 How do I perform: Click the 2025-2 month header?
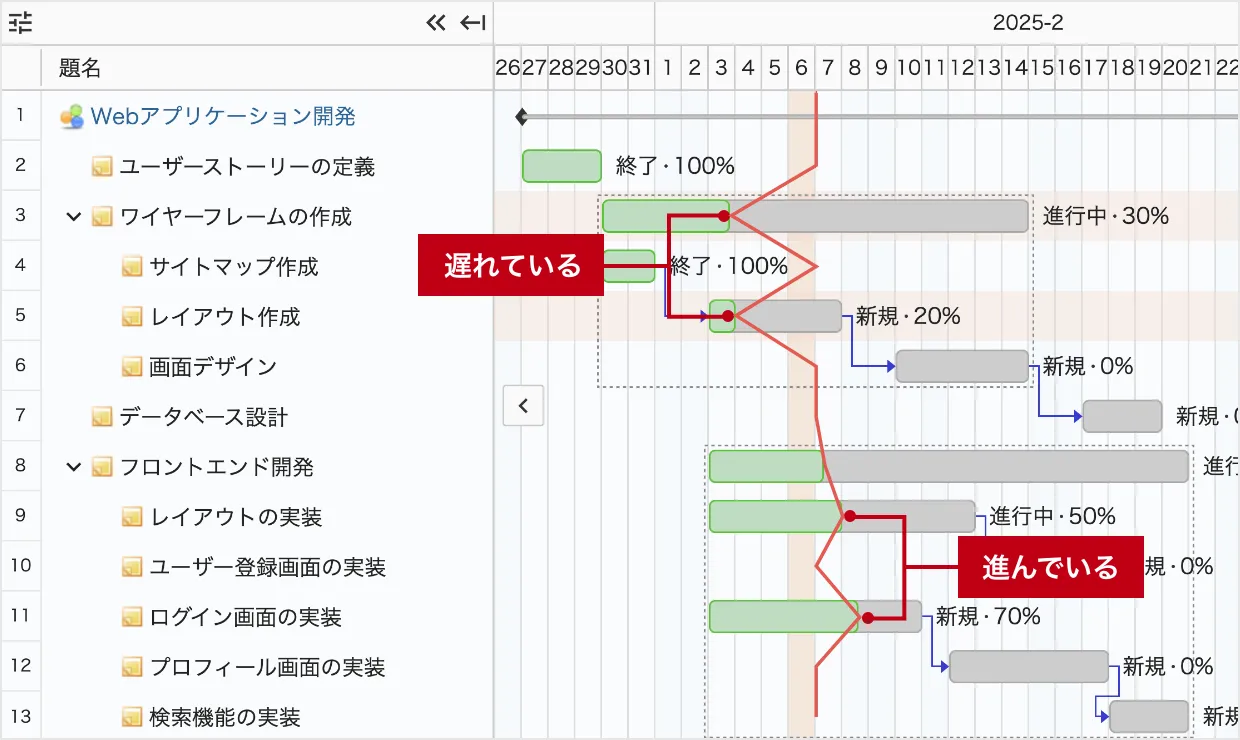point(1027,22)
